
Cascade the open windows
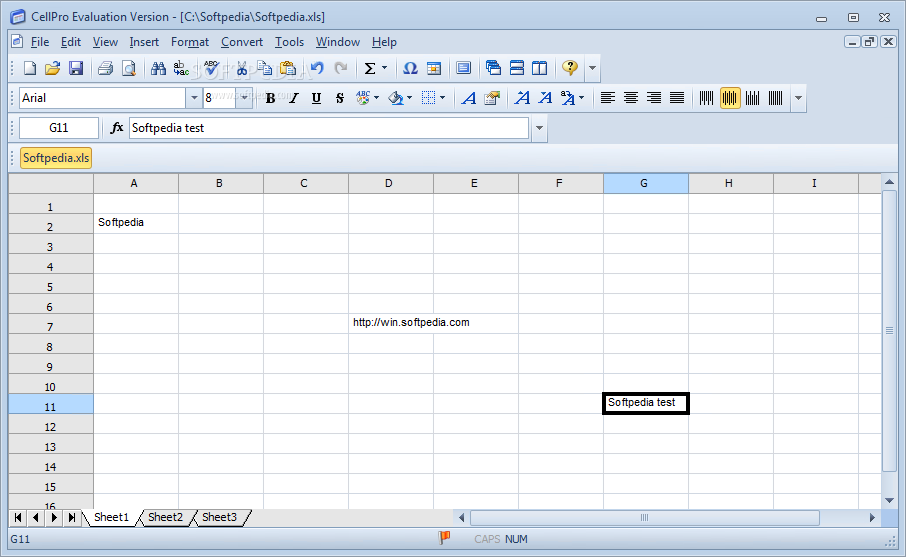point(493,68)
